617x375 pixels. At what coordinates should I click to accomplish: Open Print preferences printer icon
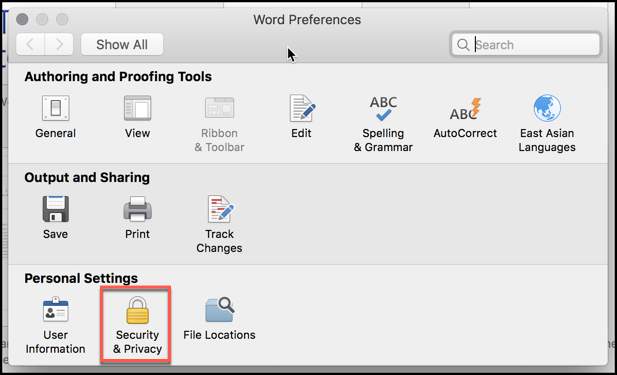tap(137, 209)
